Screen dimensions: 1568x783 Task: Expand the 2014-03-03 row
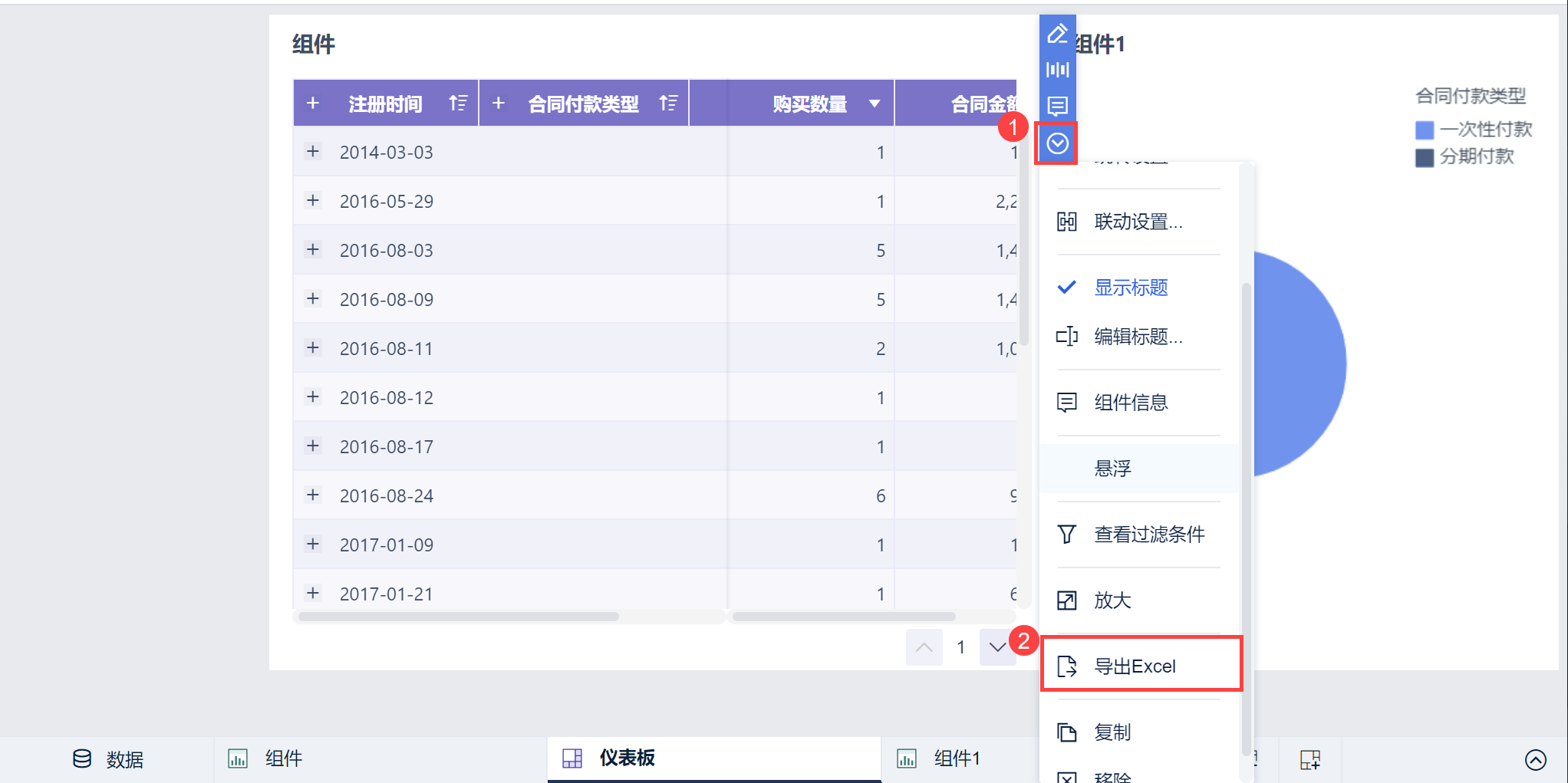click(313, 151)
